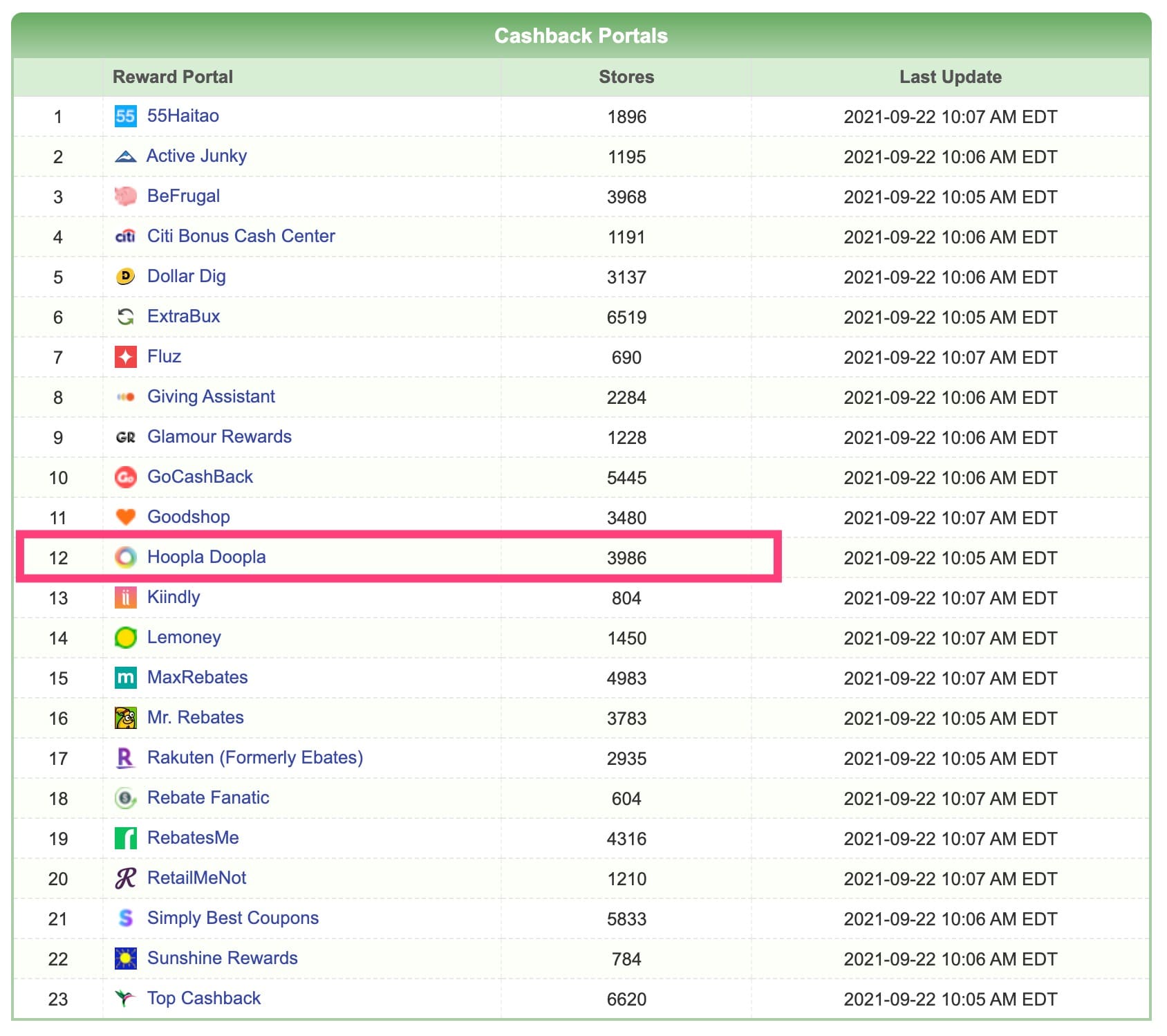The height and width of the screenshot is (1036, 1167).
Task: Click the Sunshine Rewards sun icon
Action: click(125, 959)
